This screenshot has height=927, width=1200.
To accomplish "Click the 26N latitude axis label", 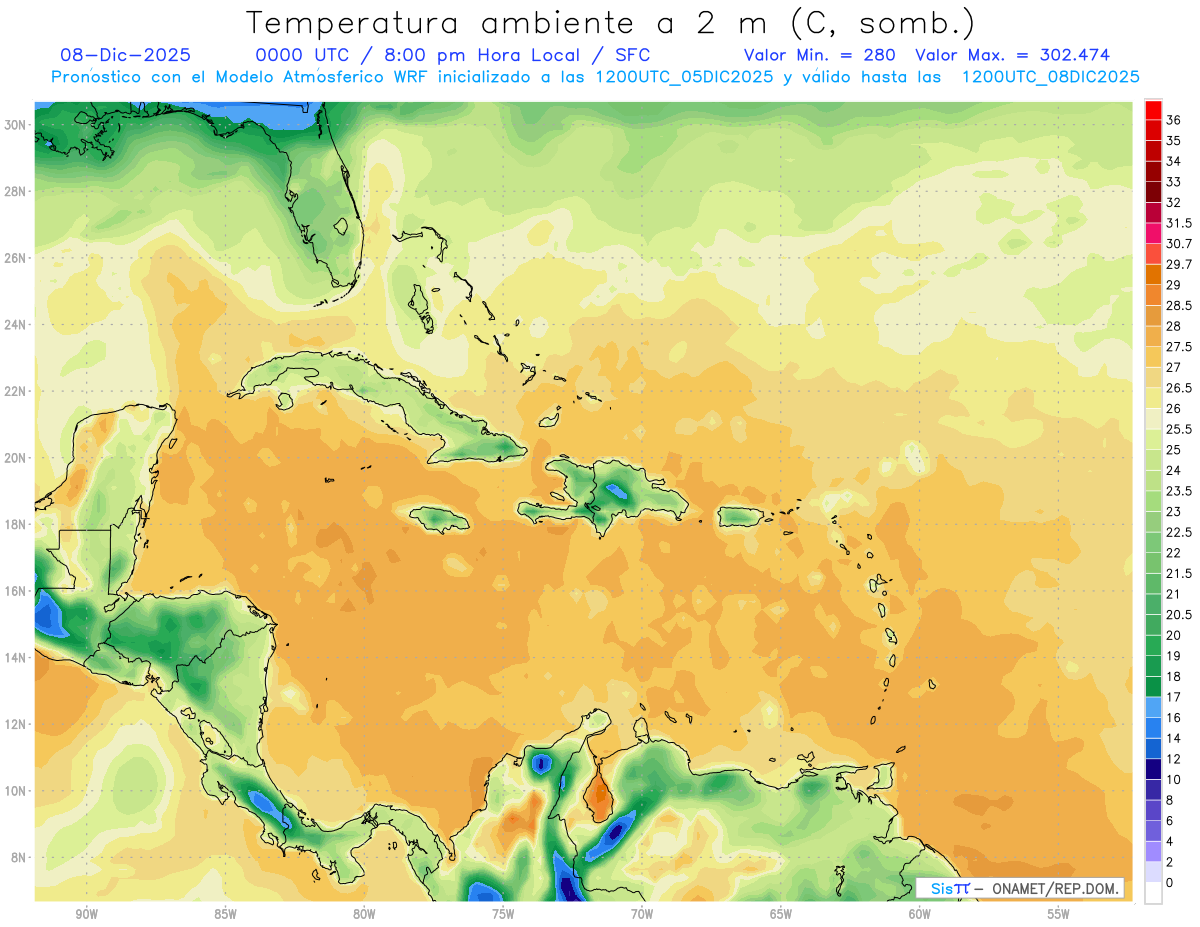I will (x=16, y=258).
